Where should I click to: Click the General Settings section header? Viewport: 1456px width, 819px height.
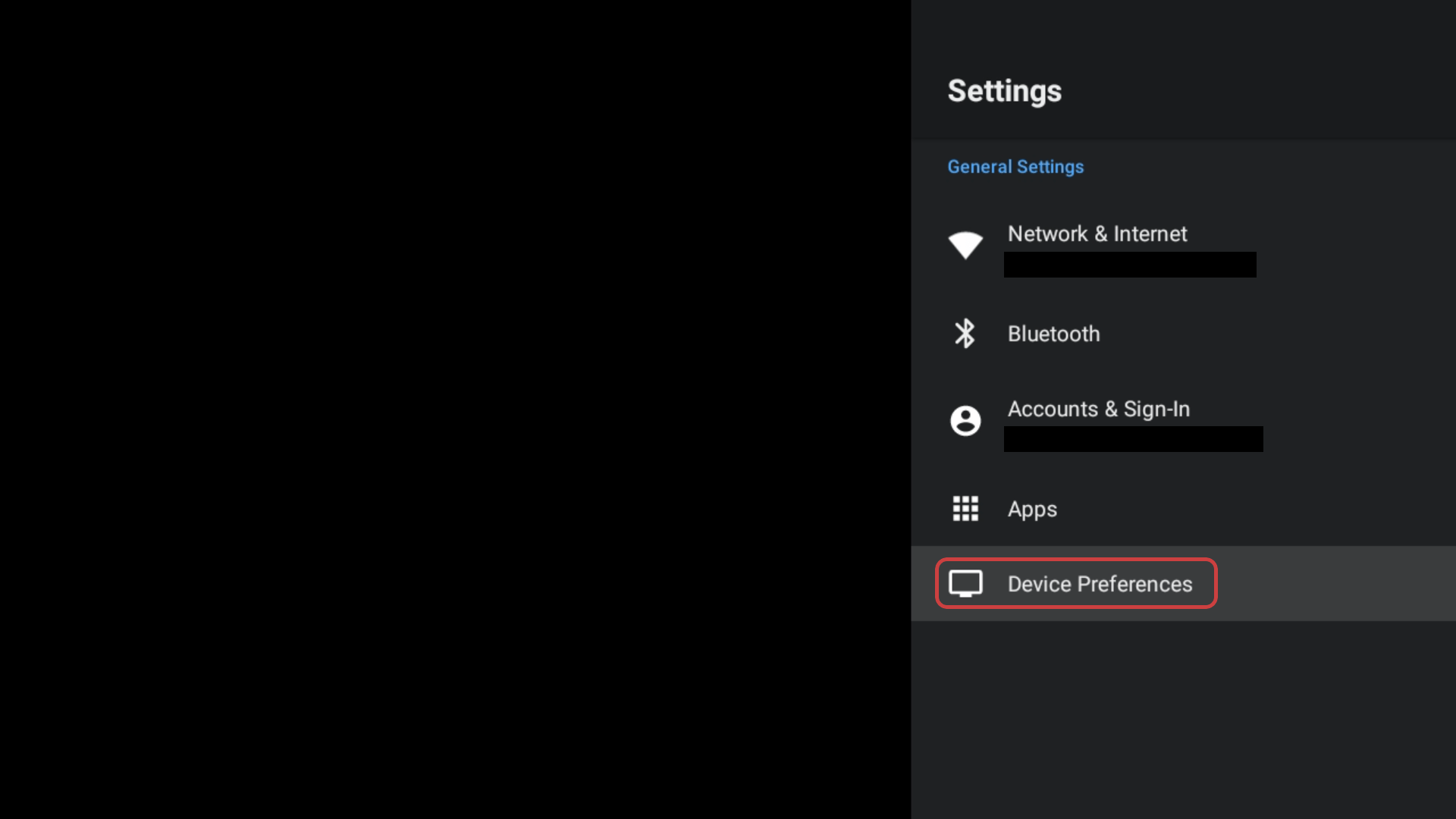(x=1015, y=167)
